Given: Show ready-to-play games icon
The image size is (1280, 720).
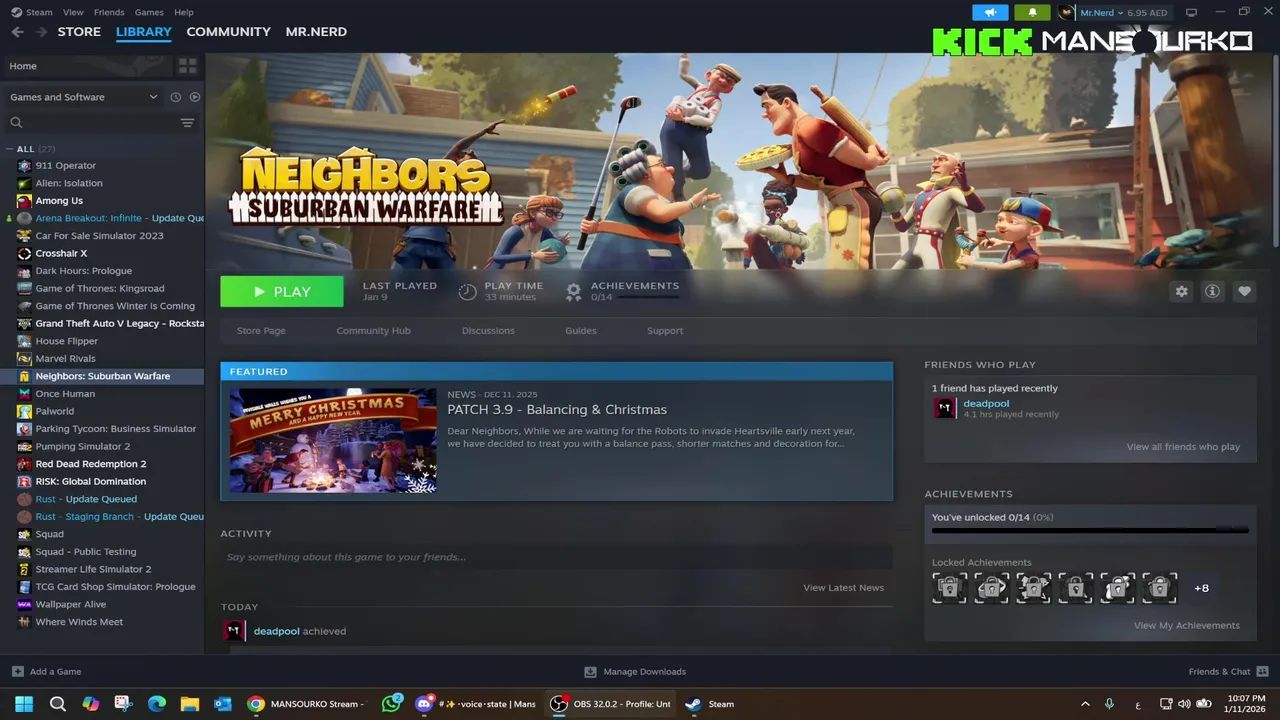Looking at the screenshot, I should click(195, 97).
